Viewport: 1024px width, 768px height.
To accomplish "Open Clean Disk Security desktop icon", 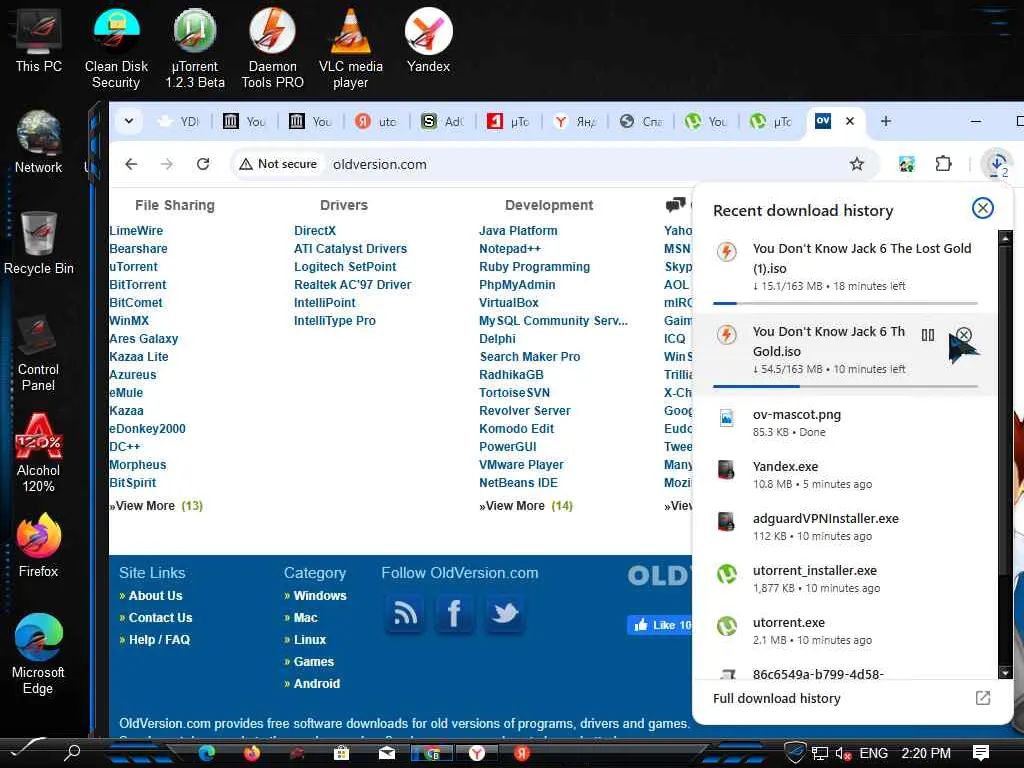I will point(116,48).
